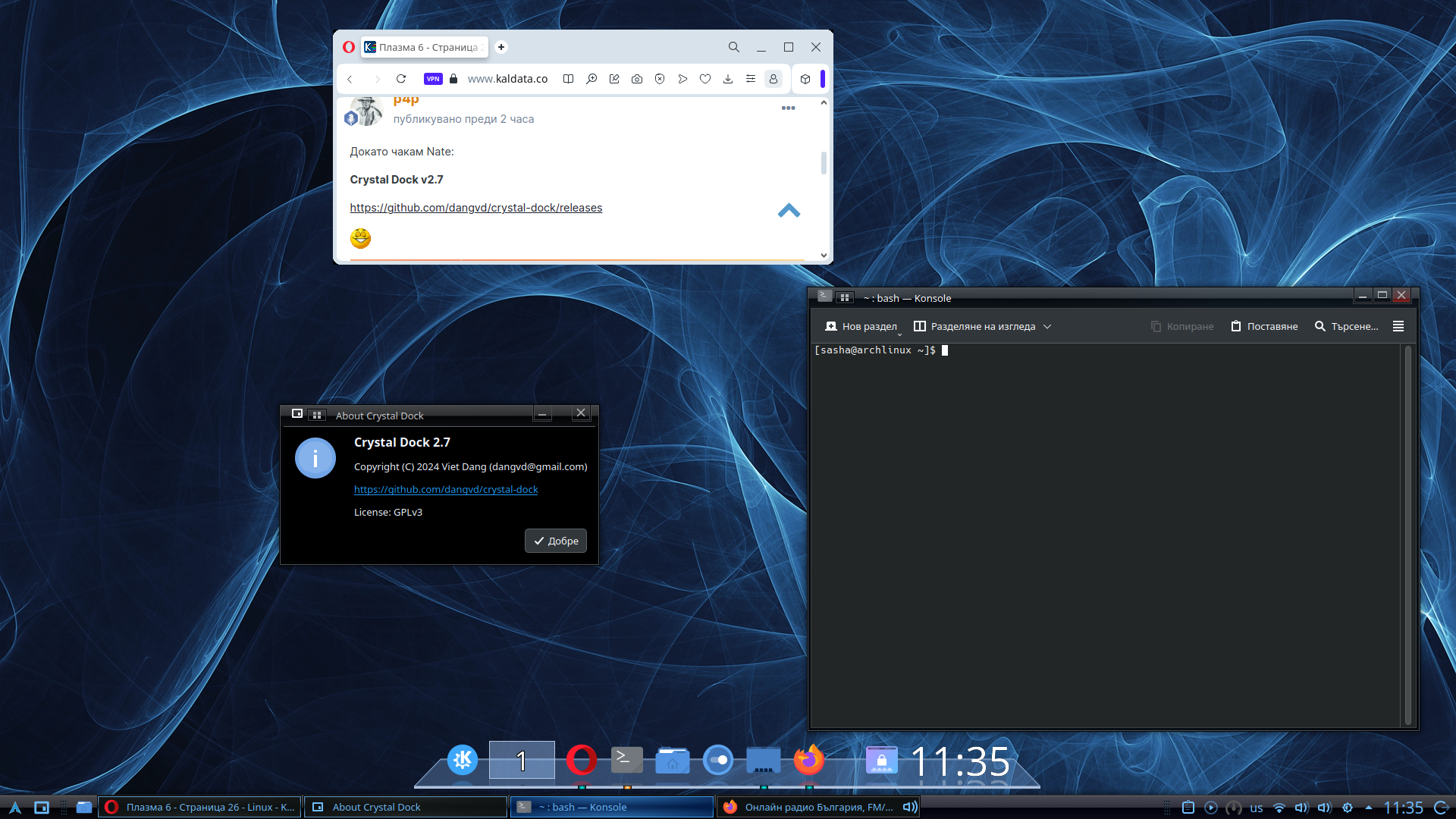Reload the kaldata page
1456x819 pixels.
click(401, 79)
